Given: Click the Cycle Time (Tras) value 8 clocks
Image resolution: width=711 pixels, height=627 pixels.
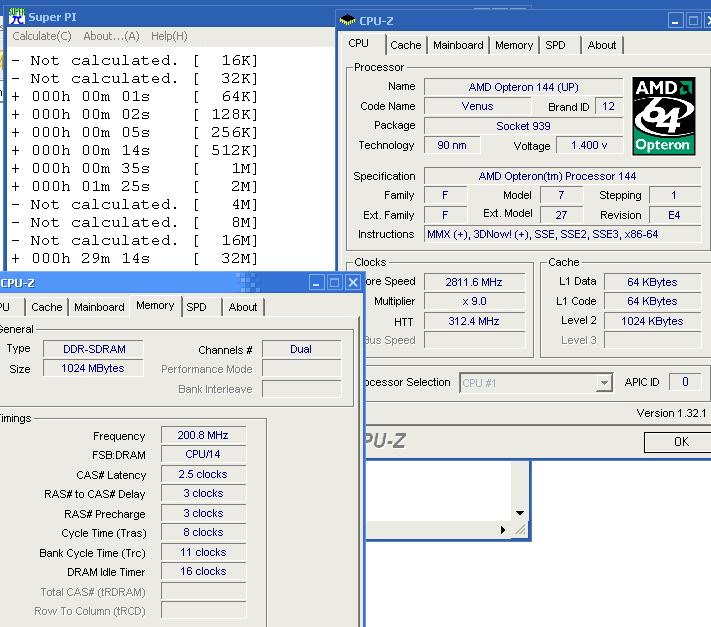Looking at the screenshot, I should 203,532.
